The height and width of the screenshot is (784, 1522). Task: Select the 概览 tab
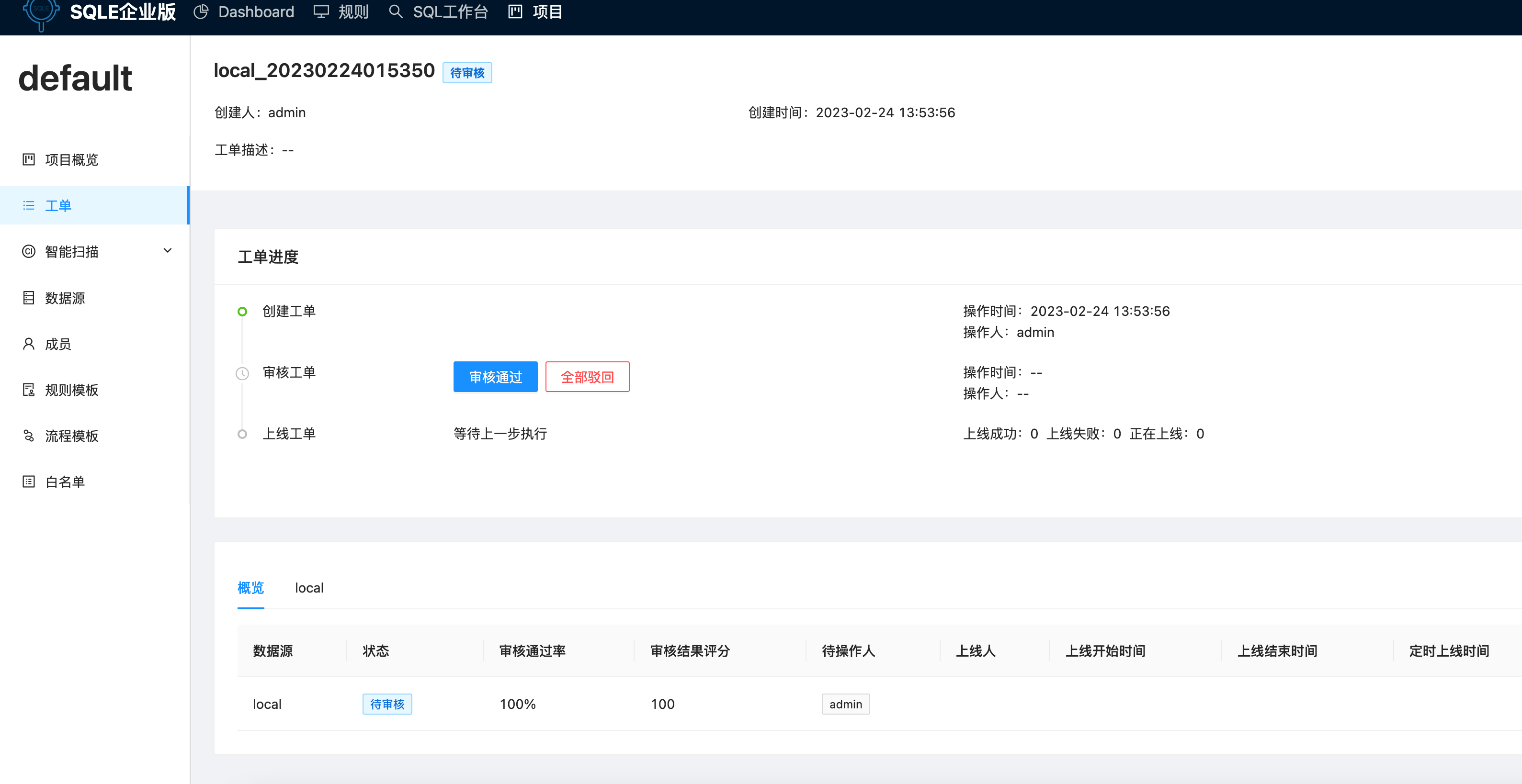tap(250, 587)
